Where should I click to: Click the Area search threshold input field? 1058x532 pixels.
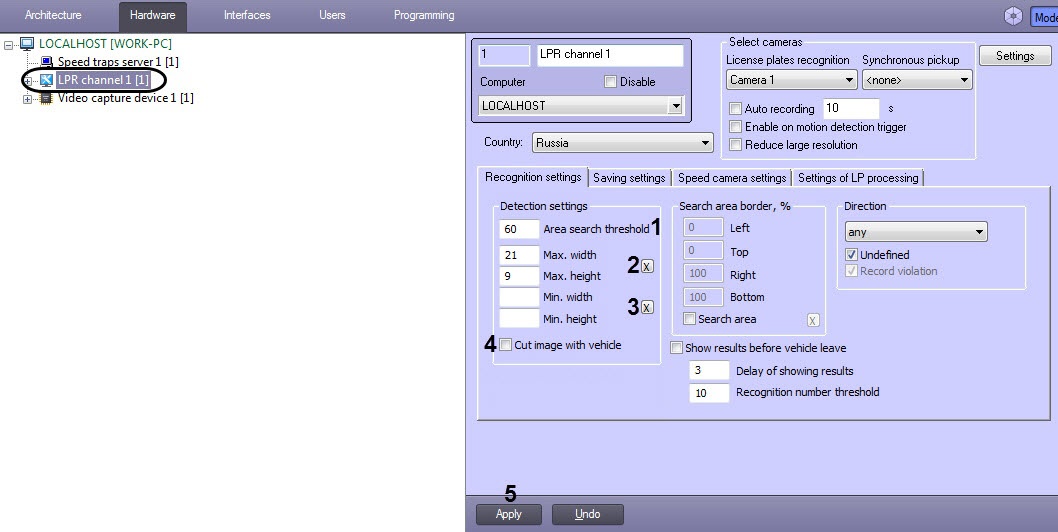click(519, 229)
